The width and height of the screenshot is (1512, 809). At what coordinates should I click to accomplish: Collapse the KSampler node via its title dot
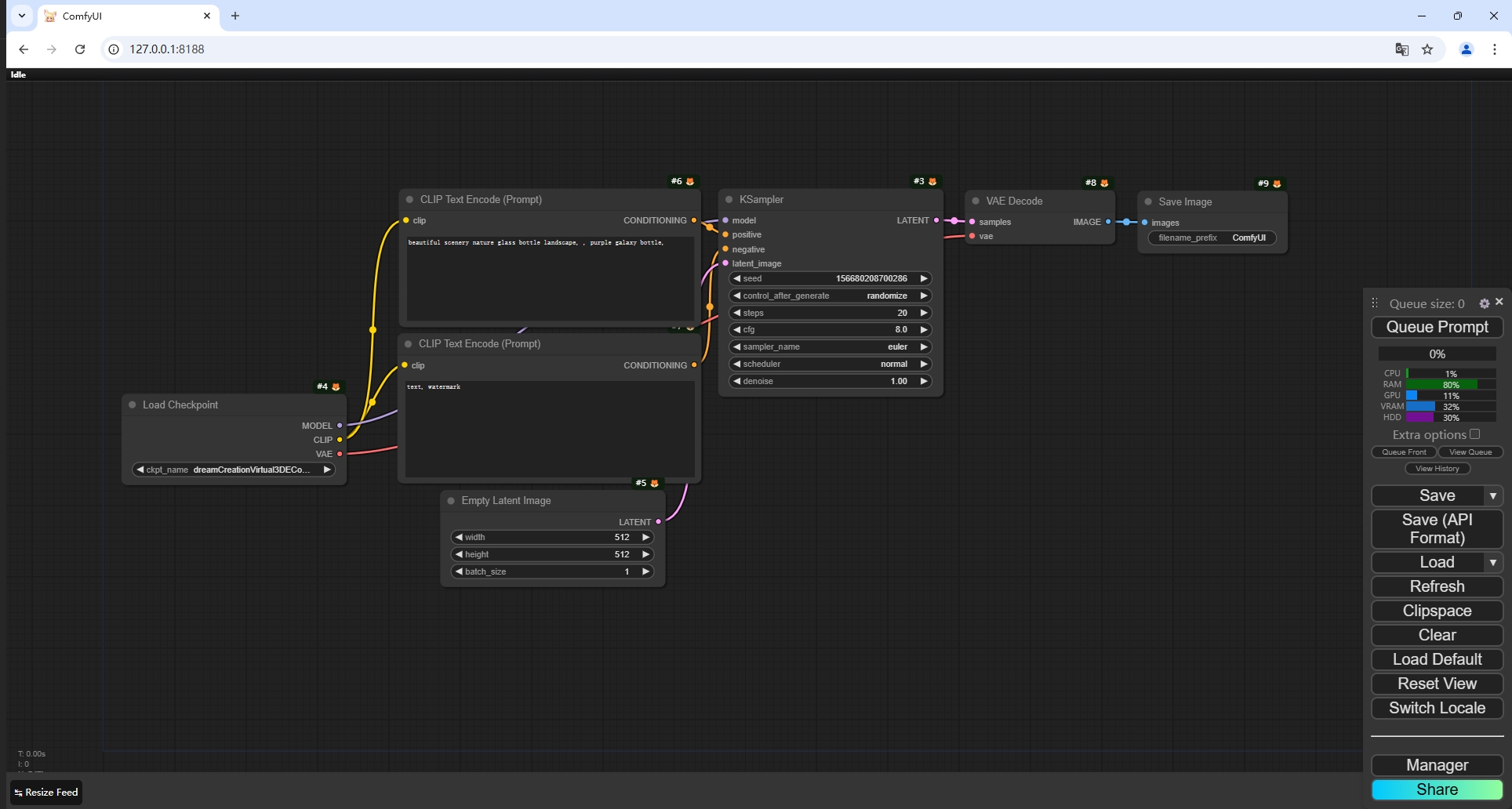point(729,200)
